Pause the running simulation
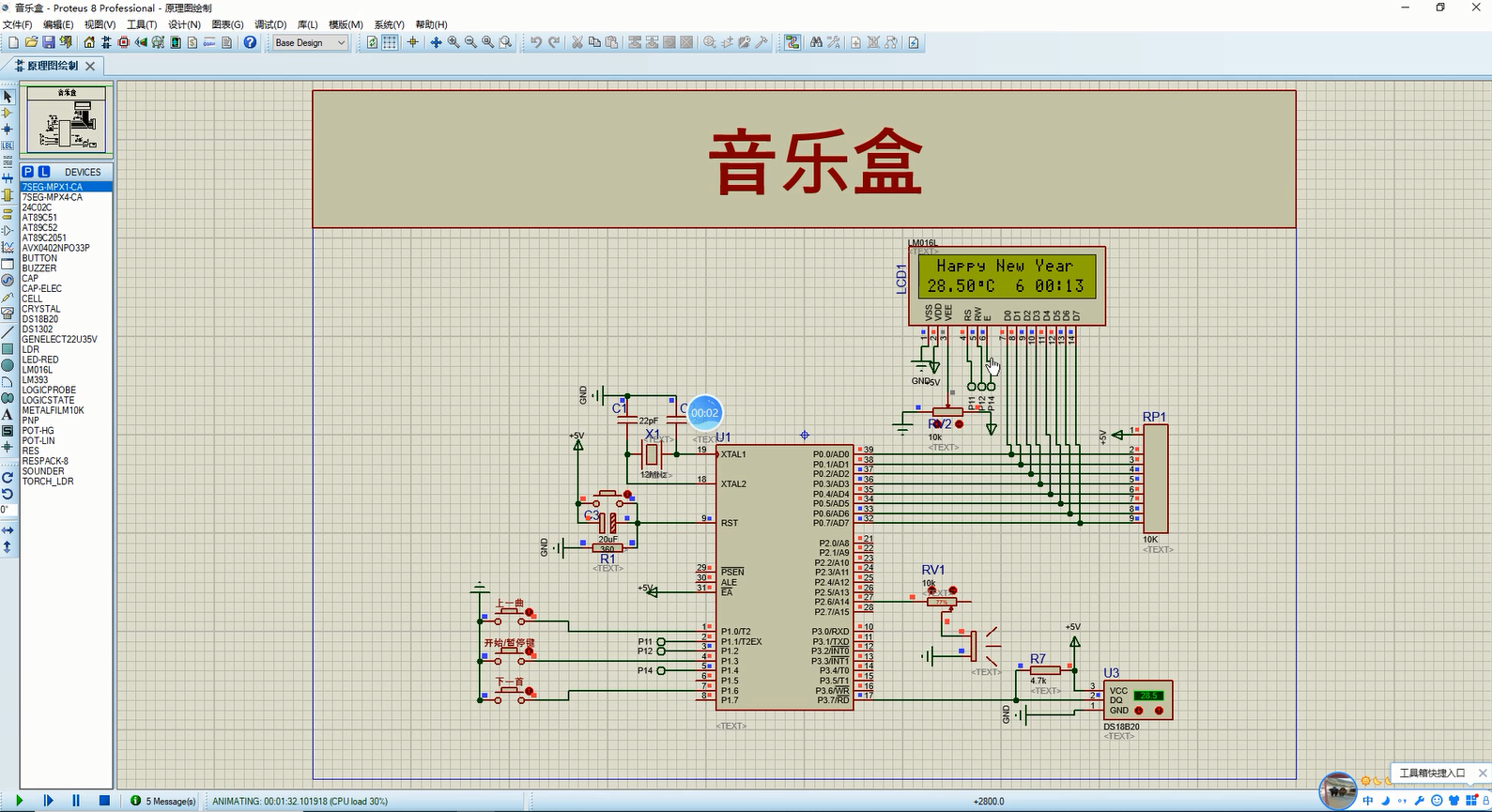The height and width of the screenshot is (812, 1492). click(76, 801)
